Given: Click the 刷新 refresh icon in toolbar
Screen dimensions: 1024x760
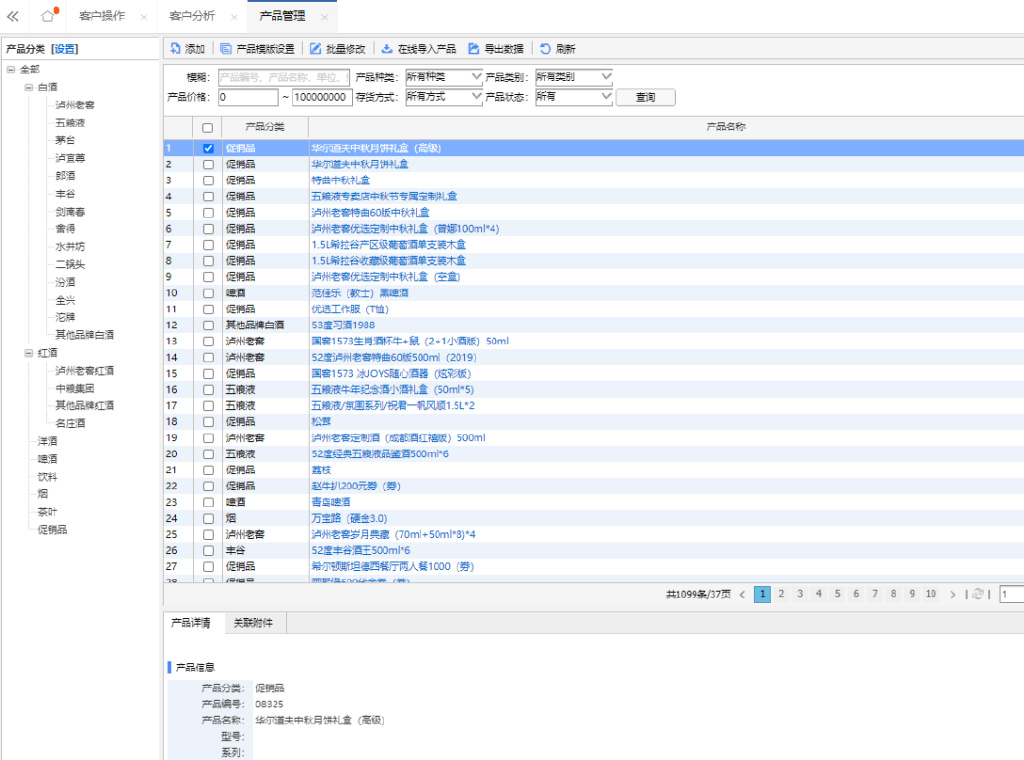Looking at the screenshot, I should (545, 48).
